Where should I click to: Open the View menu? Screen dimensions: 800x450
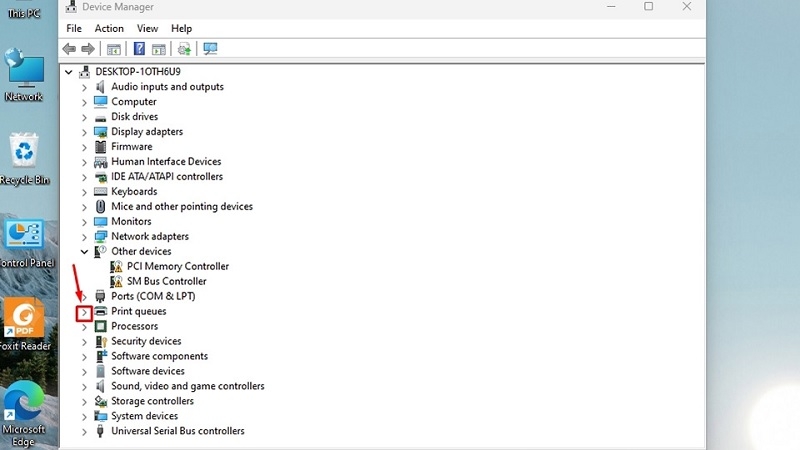[147, 29]
